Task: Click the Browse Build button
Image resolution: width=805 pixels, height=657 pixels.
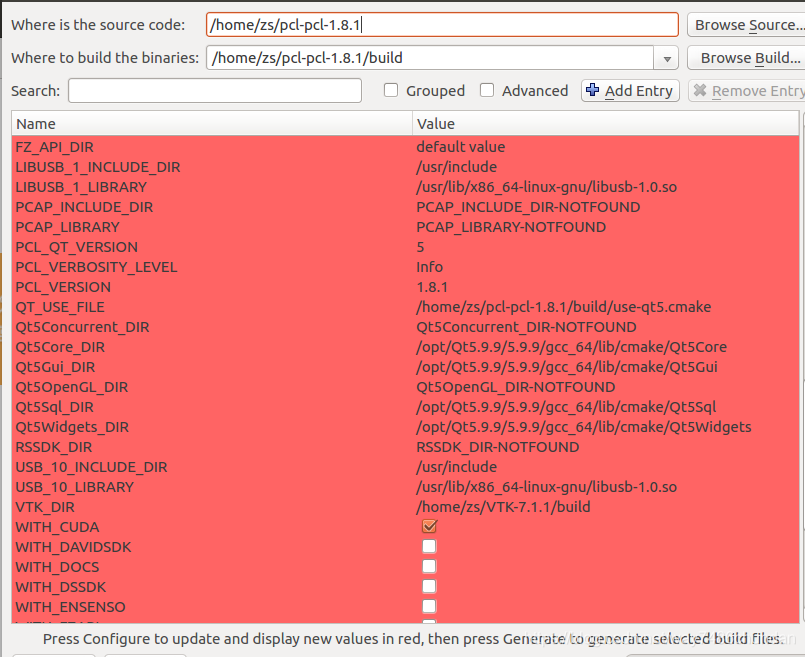Action: (x=746, y=58)
